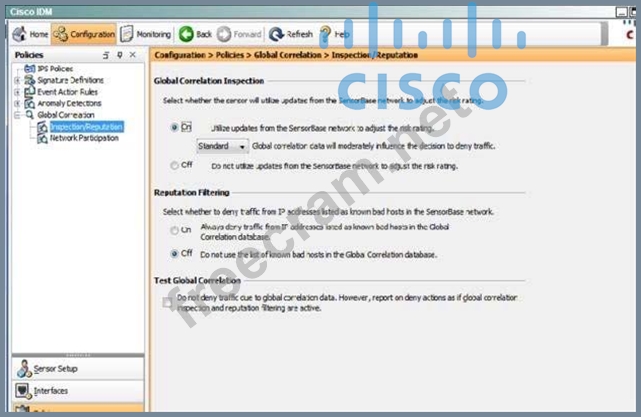Set Reputation Filtering to Off

(x=175, y=254)
